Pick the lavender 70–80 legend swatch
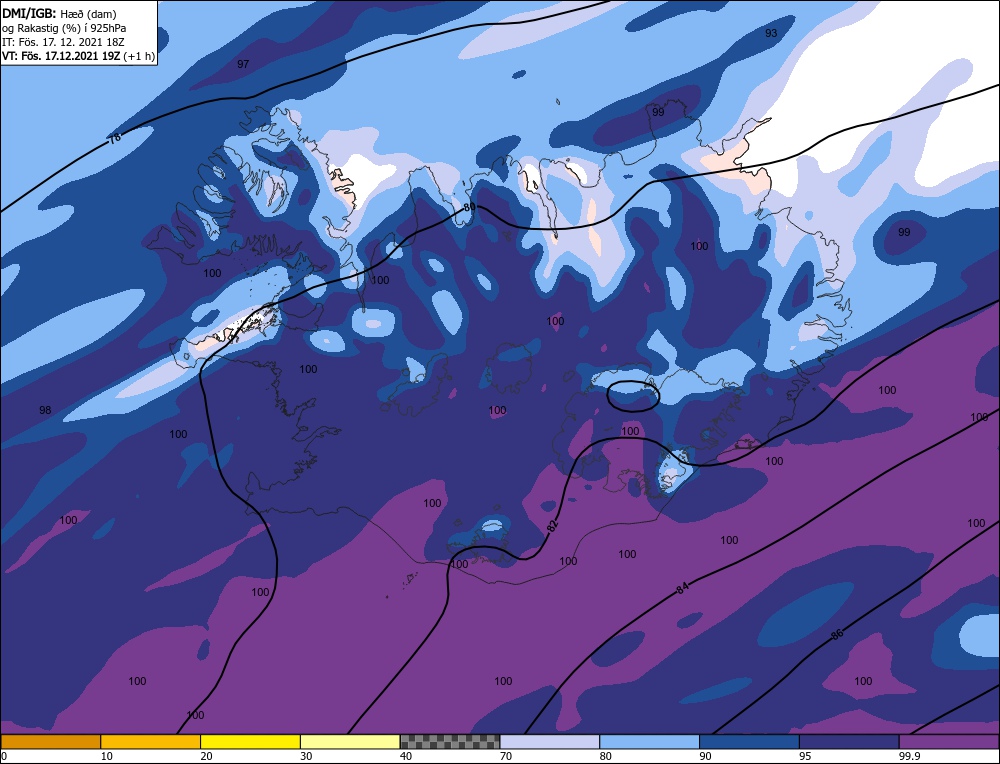The width and height of the screenshot is (1000, 764). pos(550,741)
